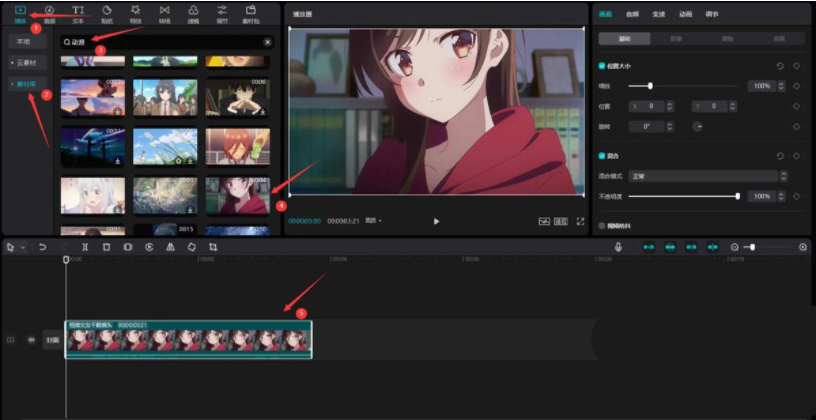Click the X position stepper arrows
The width and height of the screenshot is (816, 420).
click(670, 106)
